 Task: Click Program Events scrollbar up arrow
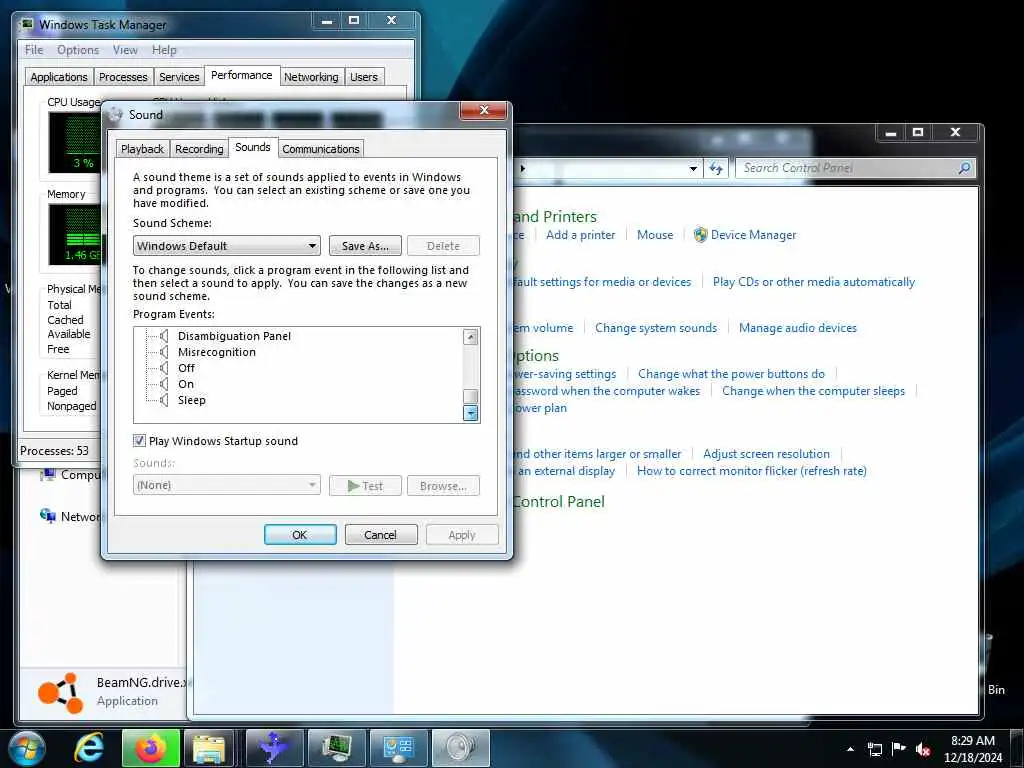(x=470, y=337)
